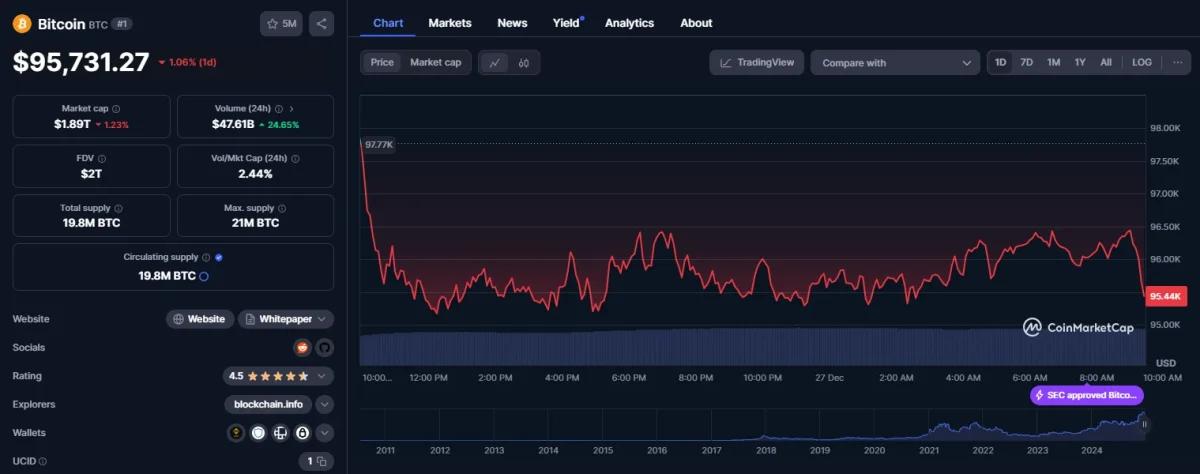The image size is (1200, 474).
Task: Click the 21M BTC max supply value
Action: click(255, 223)
